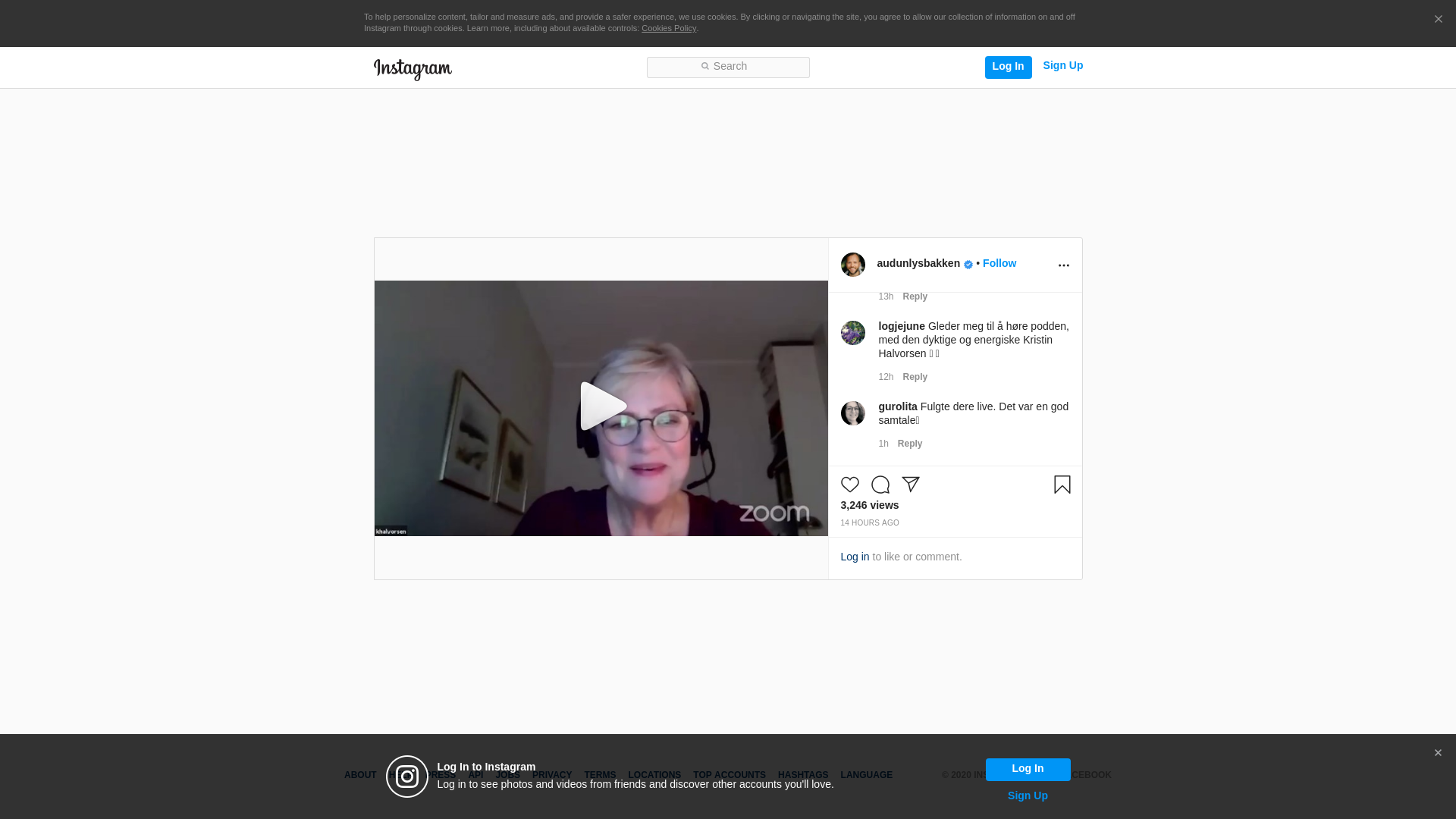Open logjejune profile avatar
The image size is (1456, 819).
(x=853, y=333)
